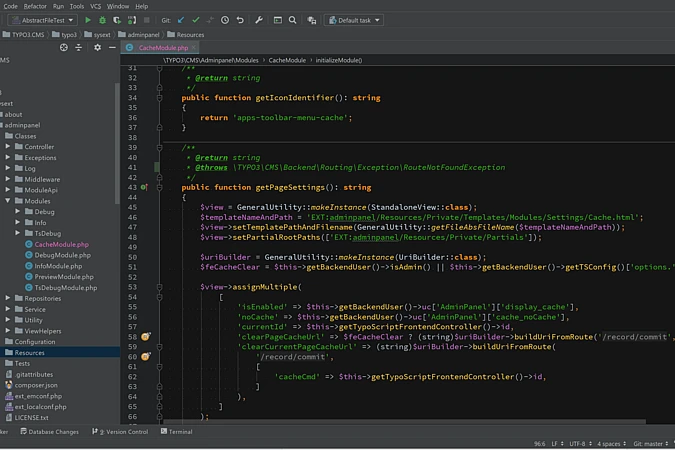The height and width of the screenshot is (450, 675).
Task: Click the locate target icon in project panel
Action: tap(66, 47)
